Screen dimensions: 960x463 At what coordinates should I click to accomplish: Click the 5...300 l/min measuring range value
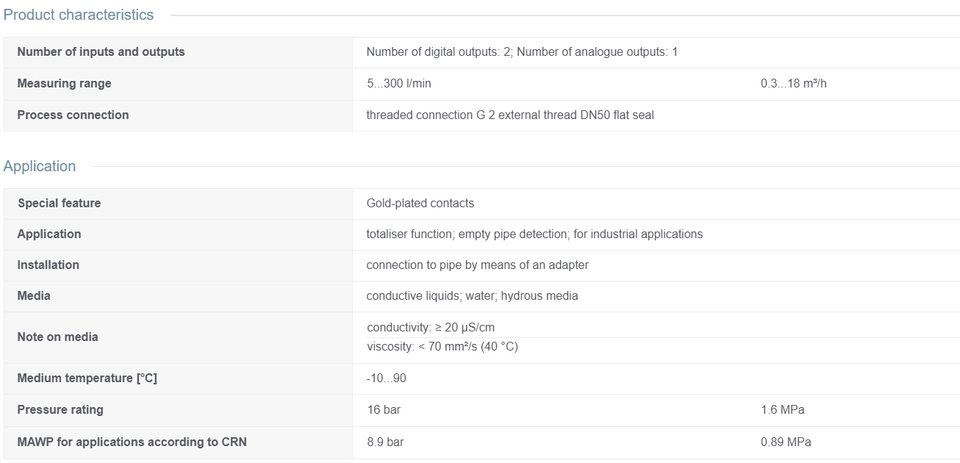[399, 83]
